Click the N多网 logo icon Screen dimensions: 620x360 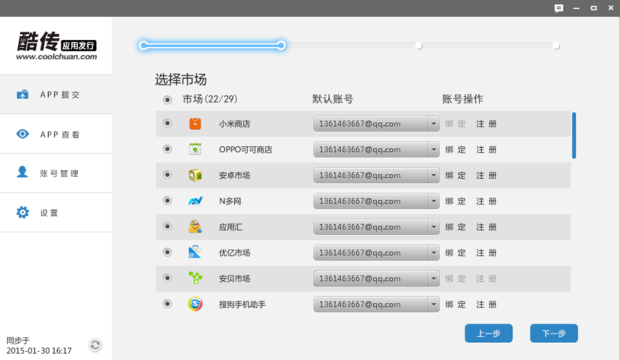195,201
